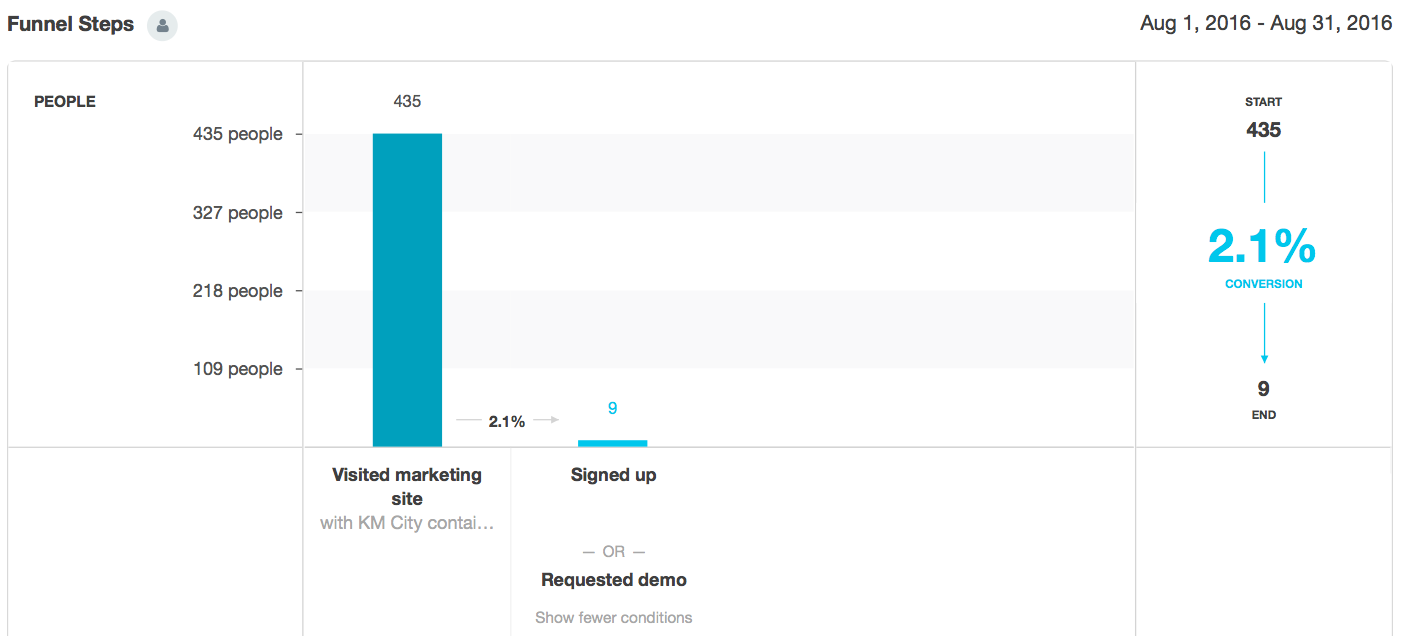The width and height of the screenshot is (1403, 636).
Task: Click the OR separator between conditions
Action: coord(613,552)
